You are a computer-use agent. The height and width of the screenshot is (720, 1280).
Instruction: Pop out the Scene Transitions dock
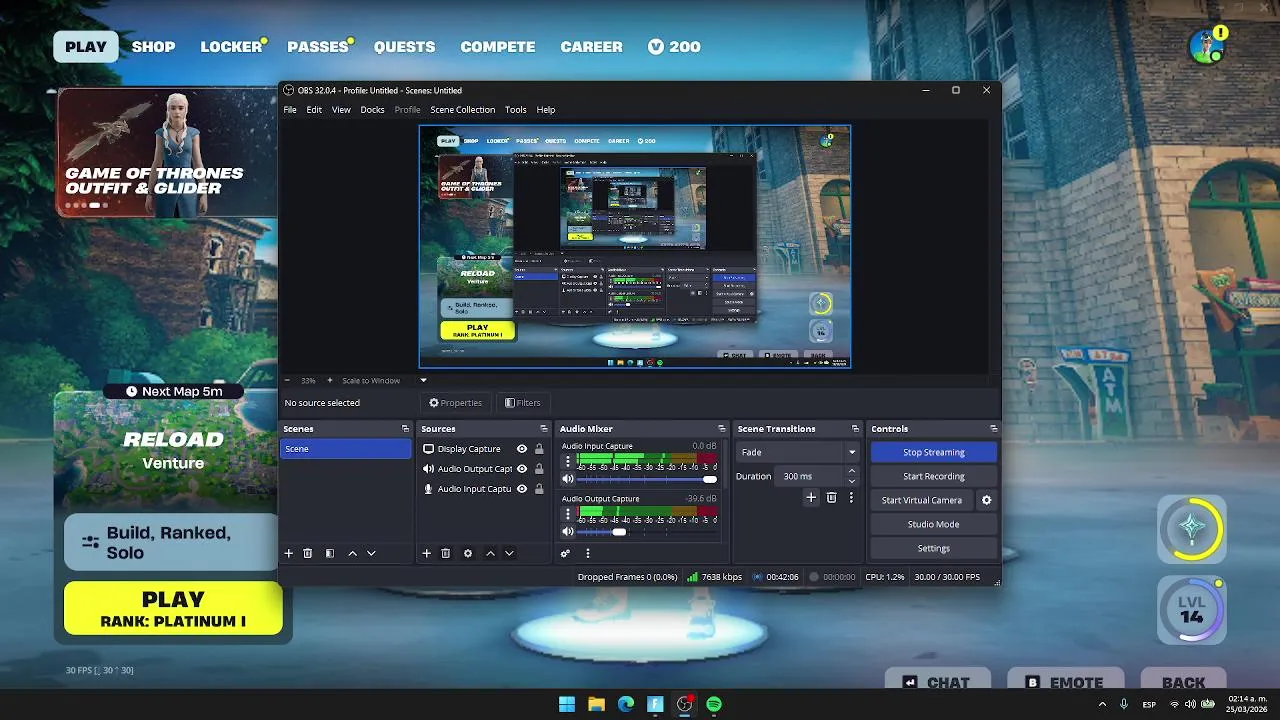[x=855, y=429]
